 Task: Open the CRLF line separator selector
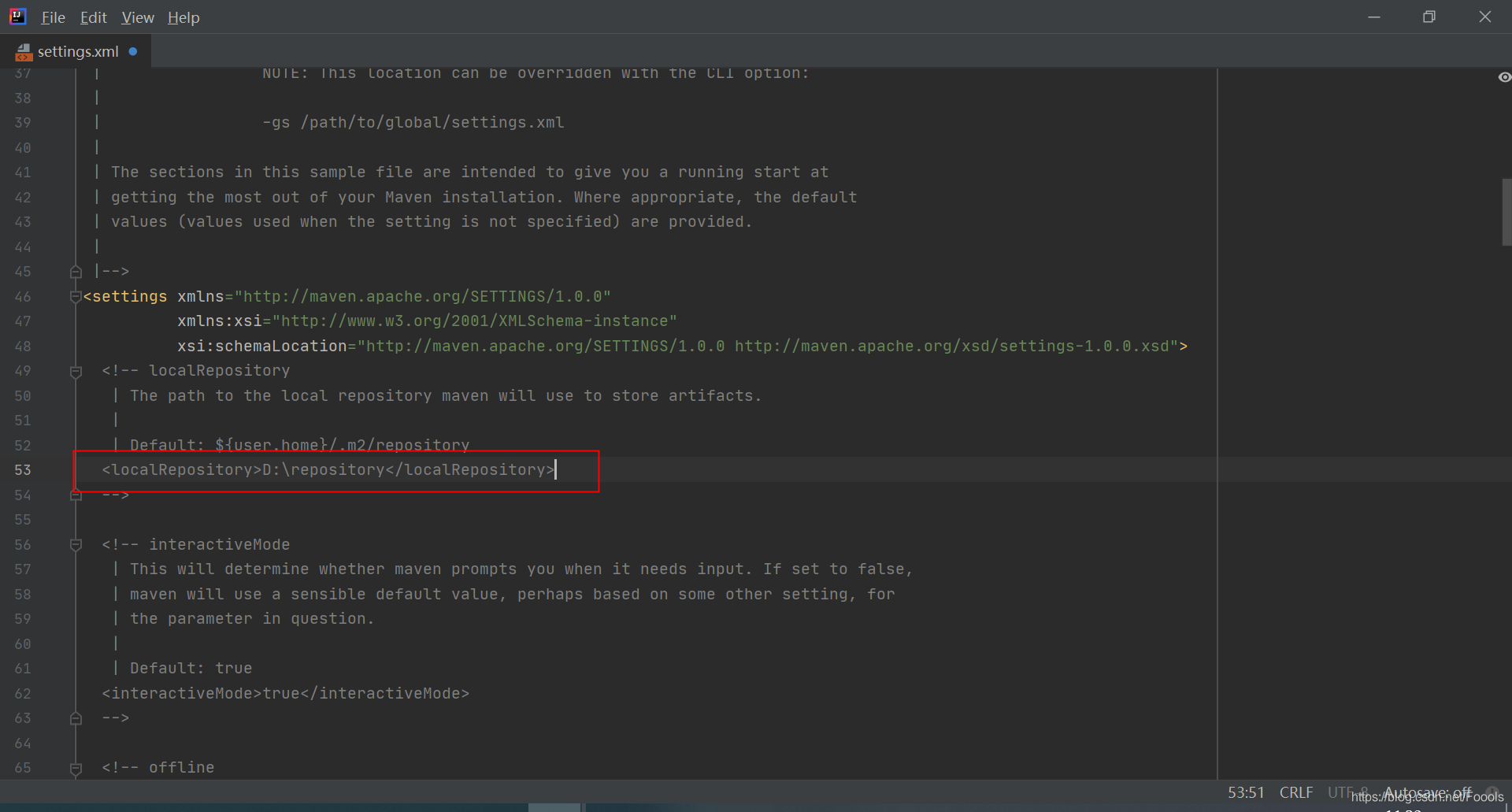coord(1295,792)
